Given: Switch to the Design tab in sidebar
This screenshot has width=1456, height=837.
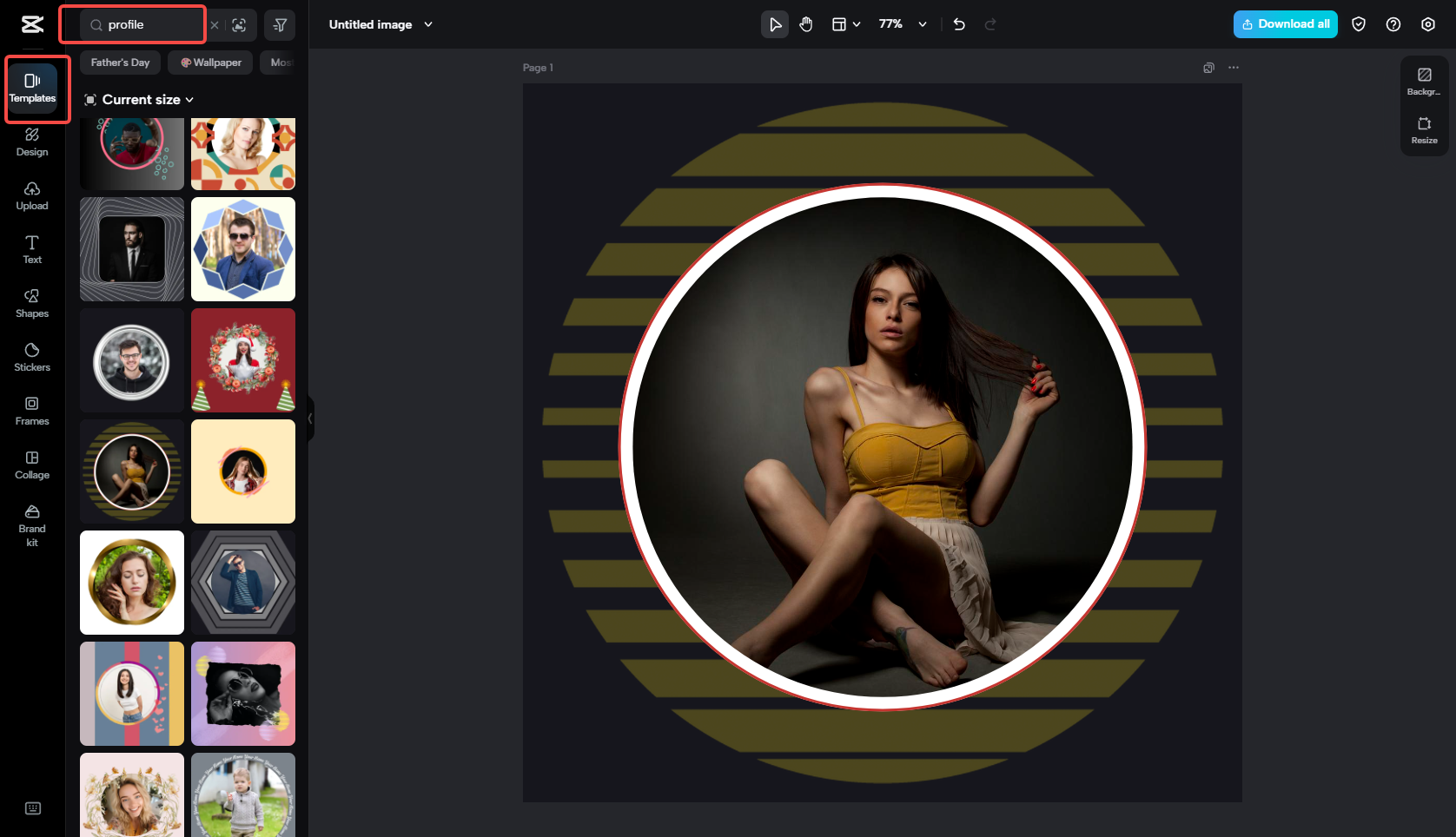Looking at the screenshot, I should pos(31,142).
